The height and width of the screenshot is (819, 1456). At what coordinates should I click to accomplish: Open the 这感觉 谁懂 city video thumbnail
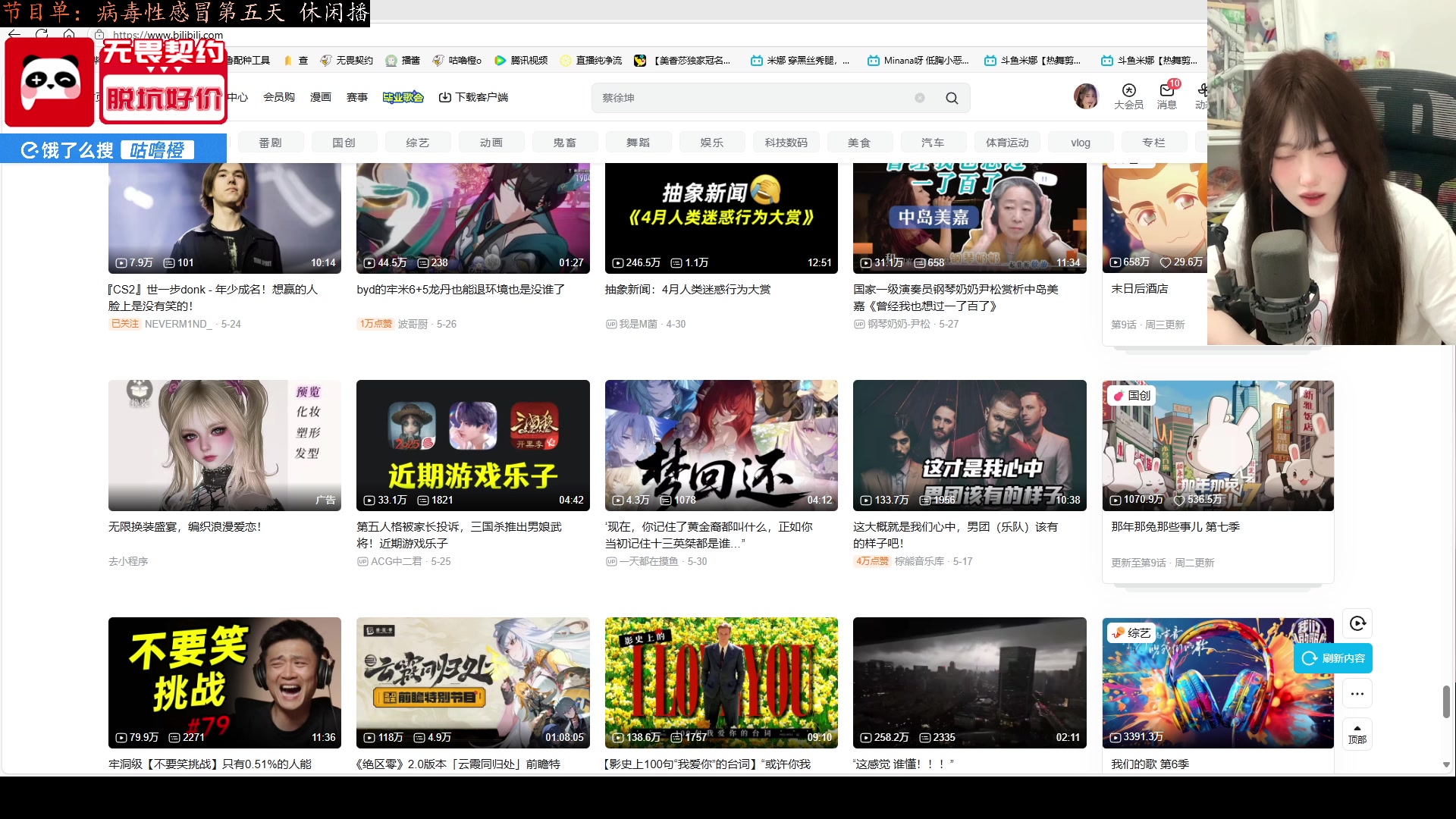[x=969, y=682]
